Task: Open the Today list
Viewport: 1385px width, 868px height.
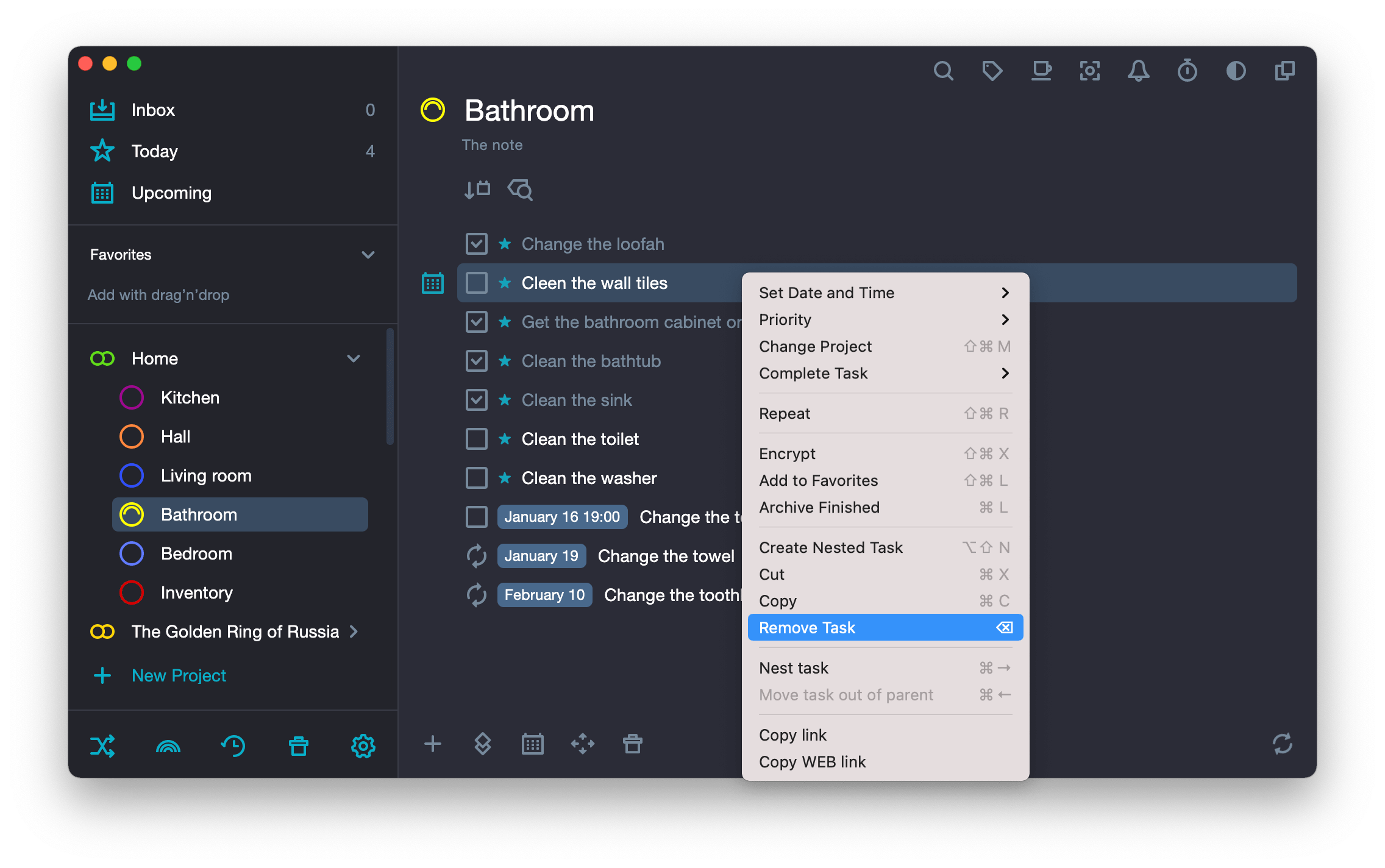Action: (x=233, y=151)
